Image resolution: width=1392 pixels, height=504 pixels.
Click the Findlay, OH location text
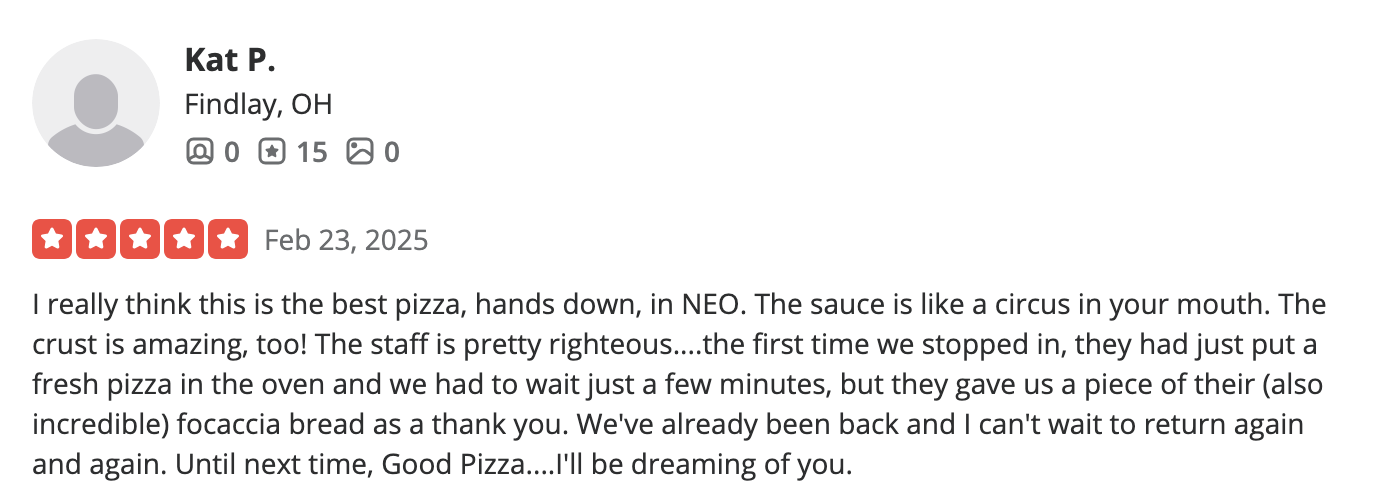click(258, 104)
